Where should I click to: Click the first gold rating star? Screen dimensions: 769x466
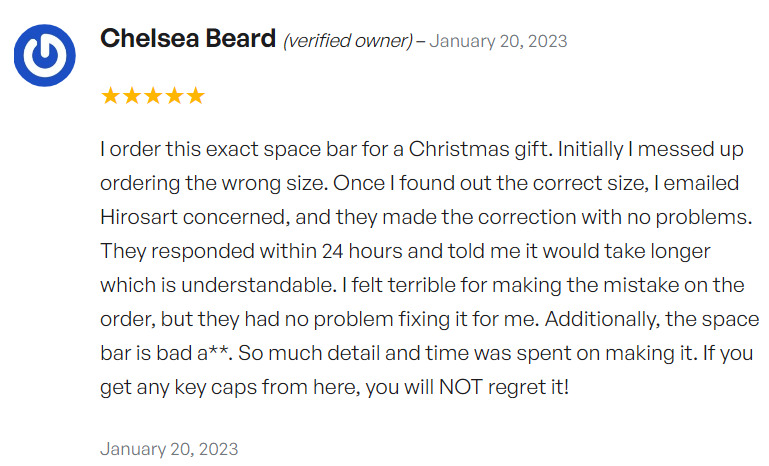(110, 96)
